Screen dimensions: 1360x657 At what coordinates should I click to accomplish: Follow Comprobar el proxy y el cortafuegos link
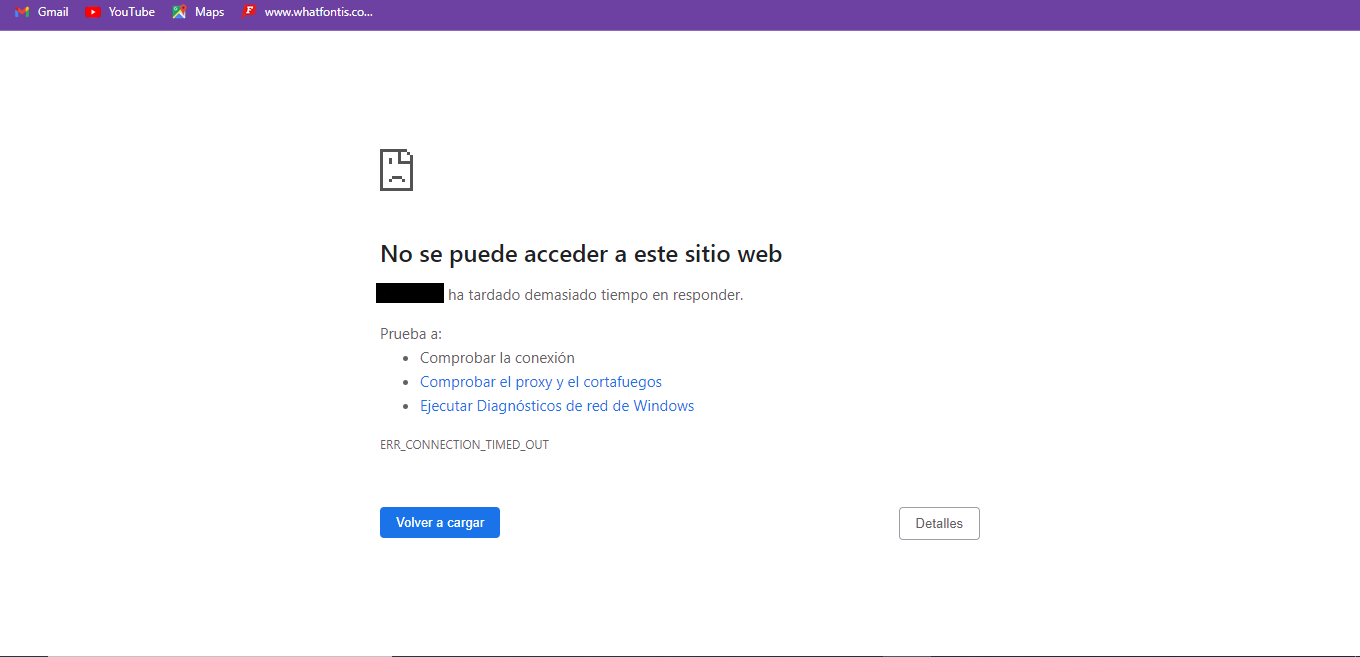tap(541, 382)
